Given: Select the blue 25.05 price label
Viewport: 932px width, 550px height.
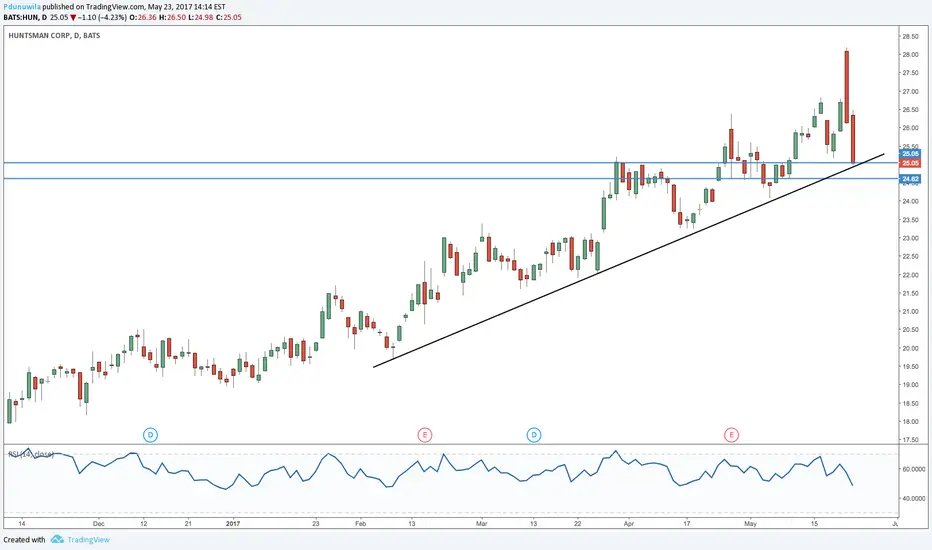Looking at the screenshot, I should 910,153.
